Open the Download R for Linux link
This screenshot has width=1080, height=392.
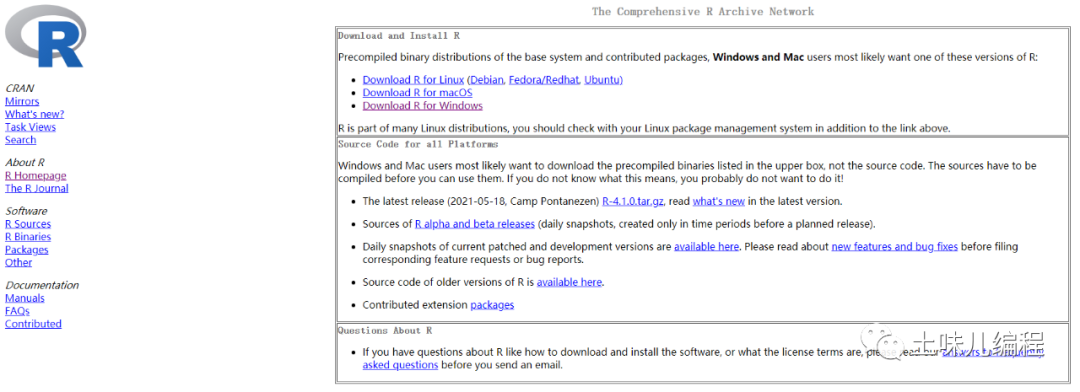click(413, 80)
